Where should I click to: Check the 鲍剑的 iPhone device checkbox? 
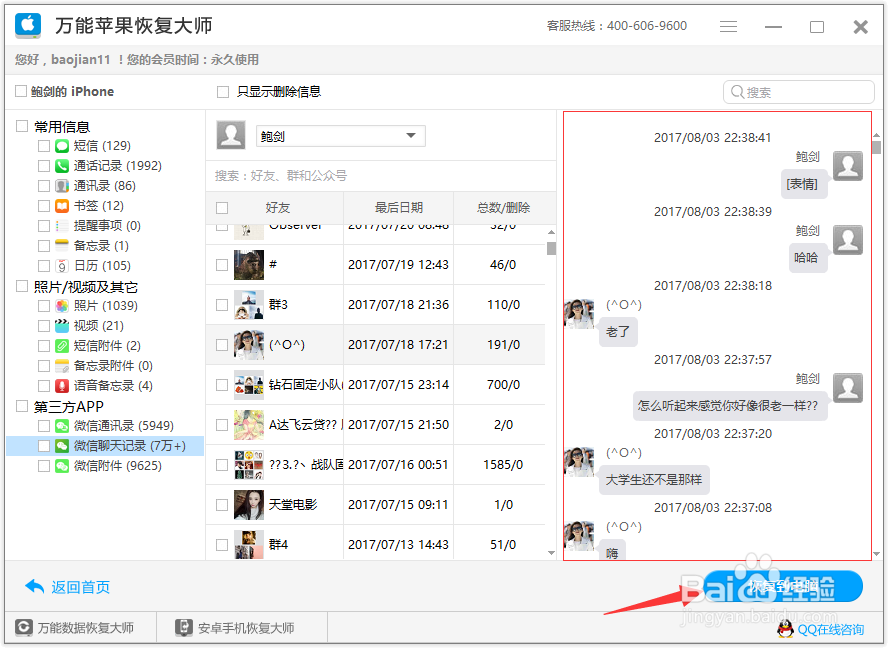click(21, 91)
